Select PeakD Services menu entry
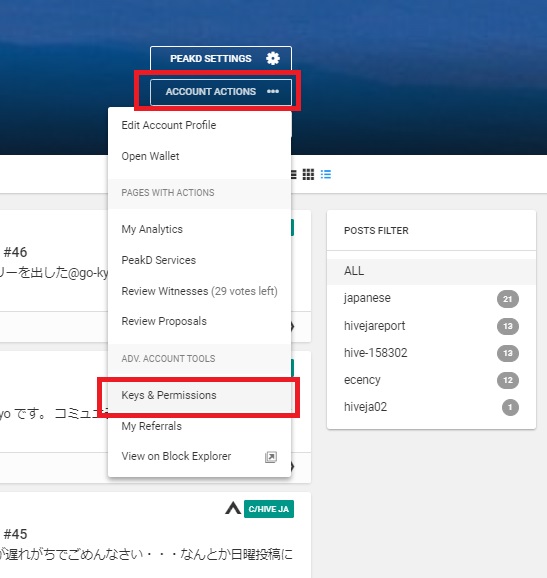The height and width of the screenshot is (578, 547). (199, 260)
